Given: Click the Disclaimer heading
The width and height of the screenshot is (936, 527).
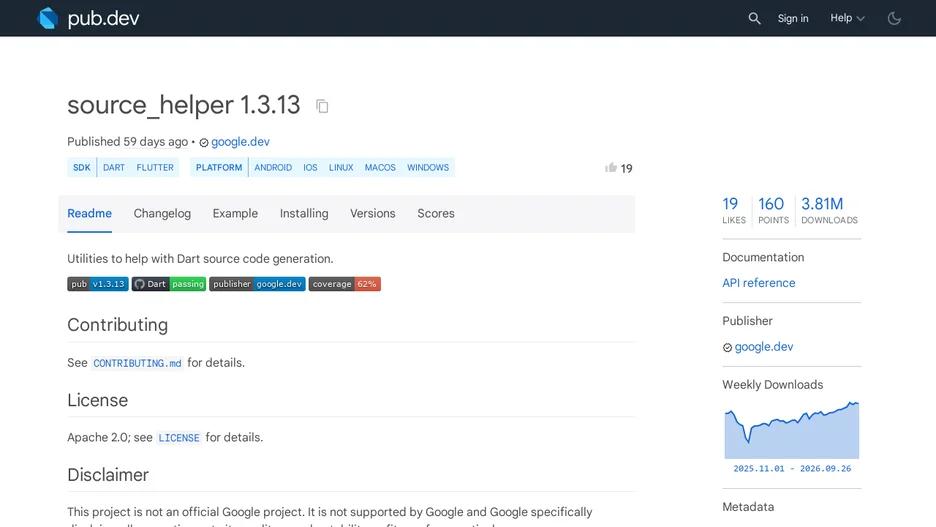Looking at the screenshot, I should point(108,474).
